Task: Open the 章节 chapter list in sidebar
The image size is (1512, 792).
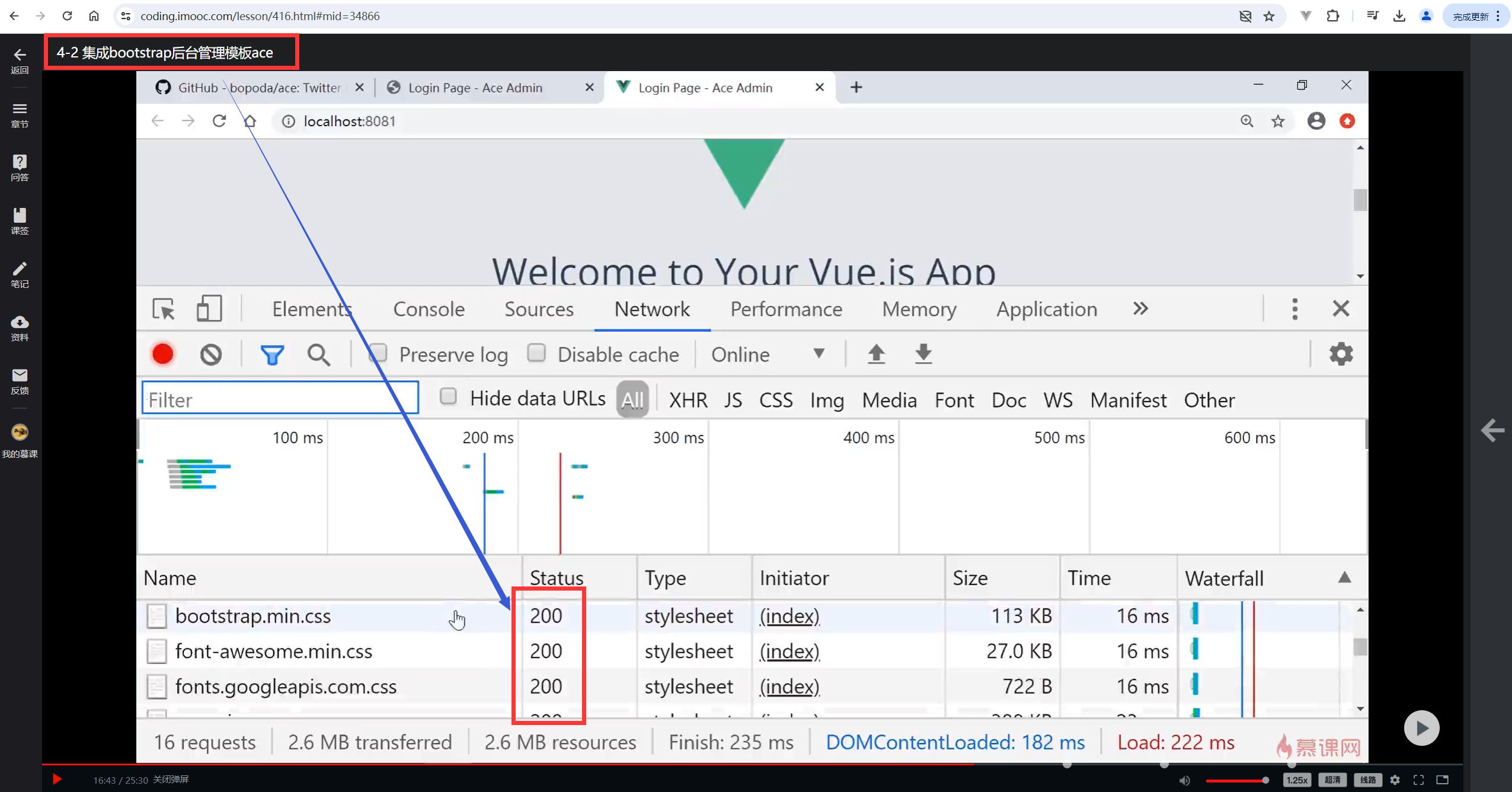Action: click(20, 115)
